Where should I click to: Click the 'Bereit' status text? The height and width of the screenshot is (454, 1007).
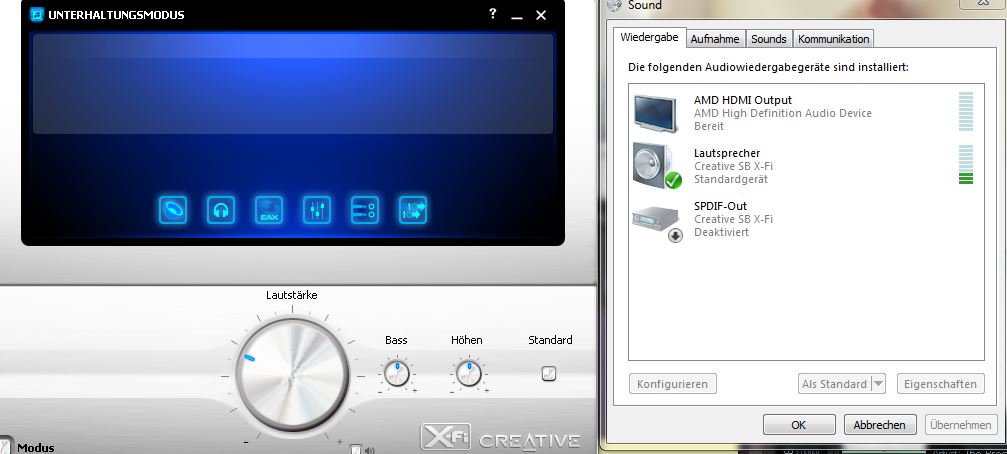click(x=709, y=126)
